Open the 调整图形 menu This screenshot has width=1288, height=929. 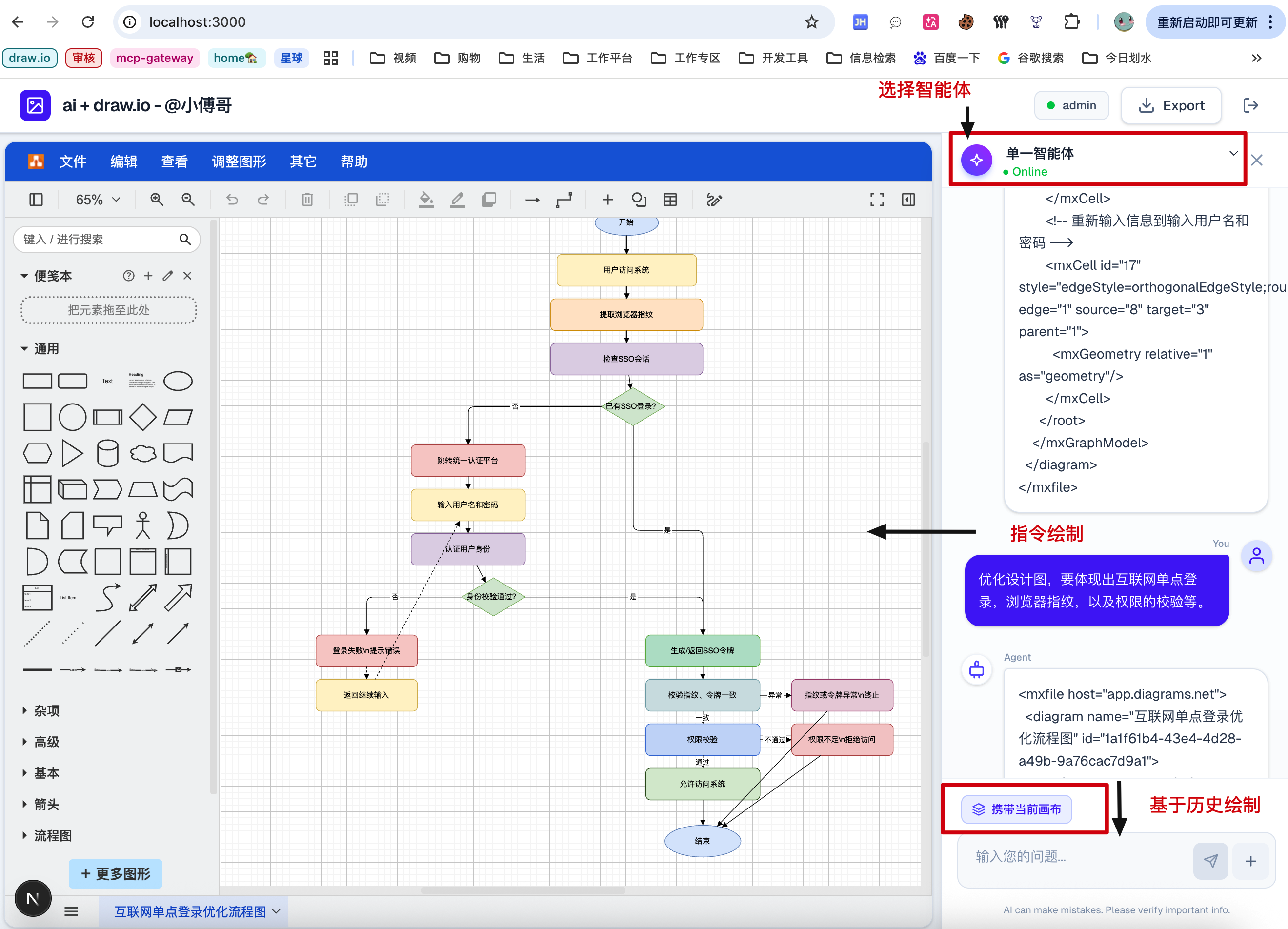click(239, 162)
